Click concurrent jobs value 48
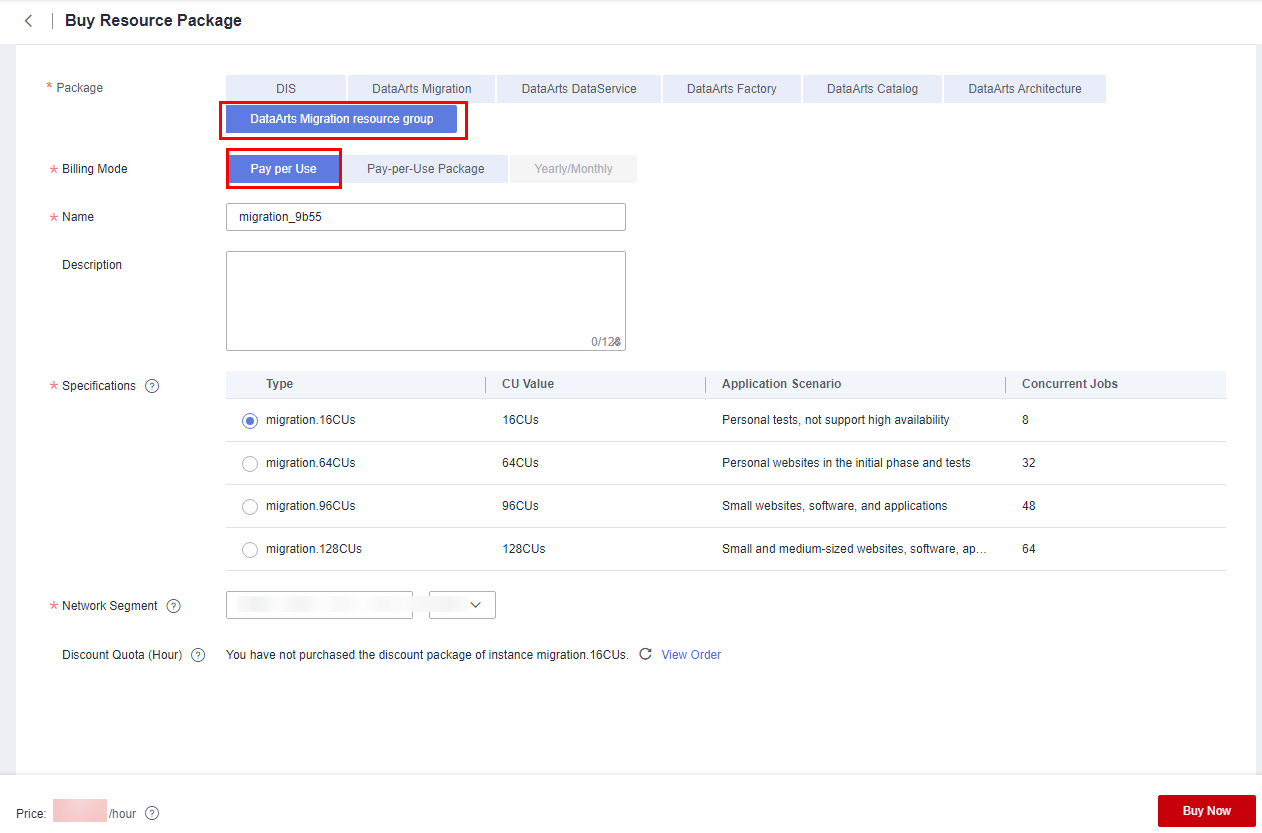The image size is (1262, 833). [1029, 506]
